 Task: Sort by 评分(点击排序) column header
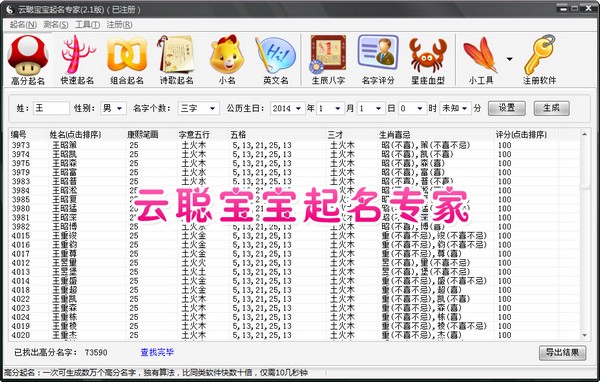[x=521, y=135]
